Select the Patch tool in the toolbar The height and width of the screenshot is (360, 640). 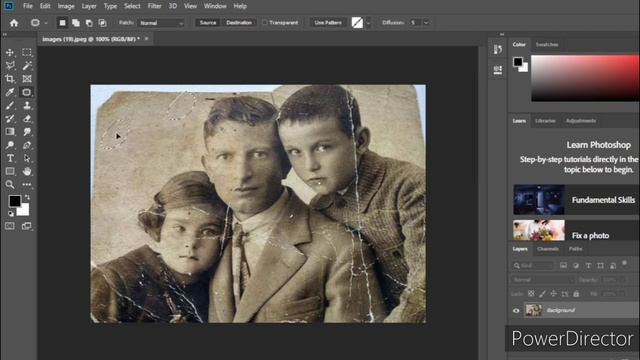(27, 92)
